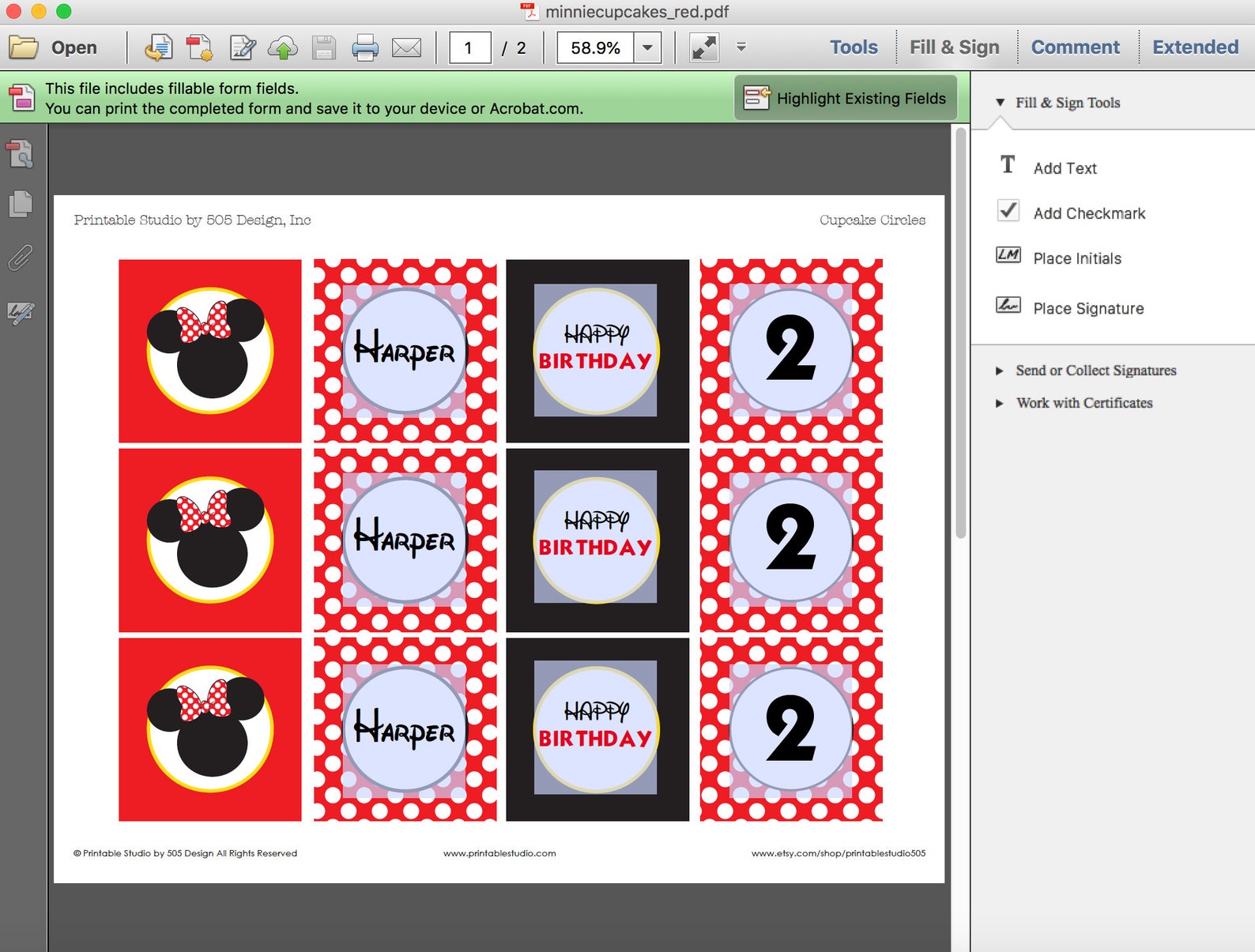Open the Tools pane tab
1255x952 pixels.
(x=854, y=47)
